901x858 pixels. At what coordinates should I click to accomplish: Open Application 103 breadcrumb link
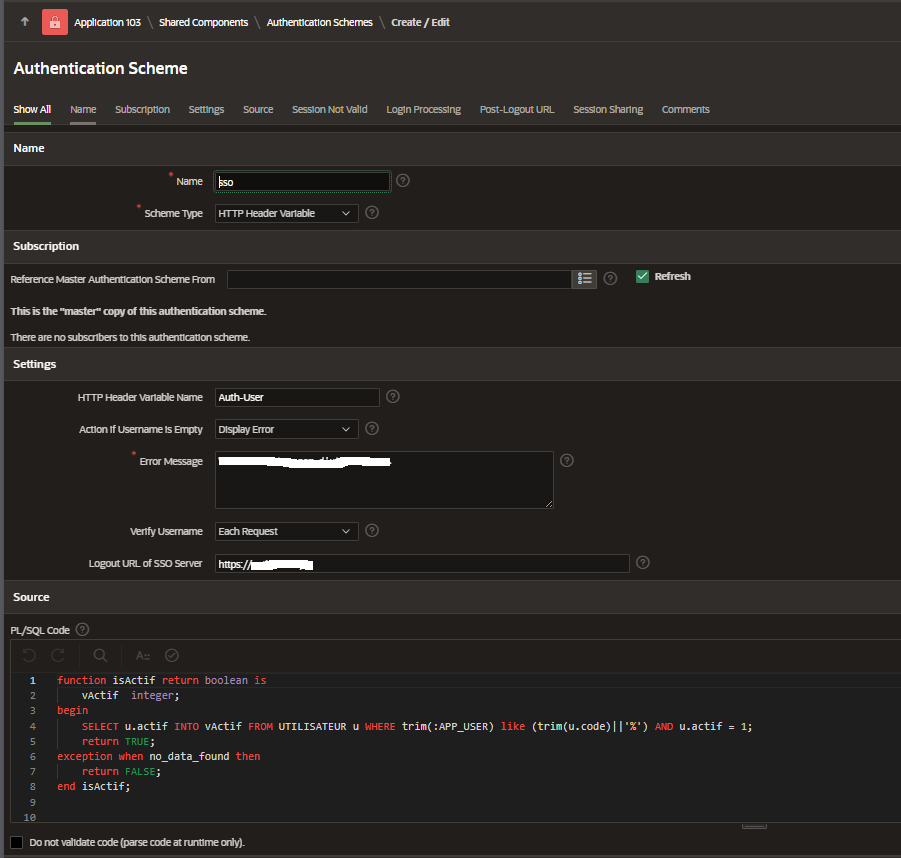107,22
